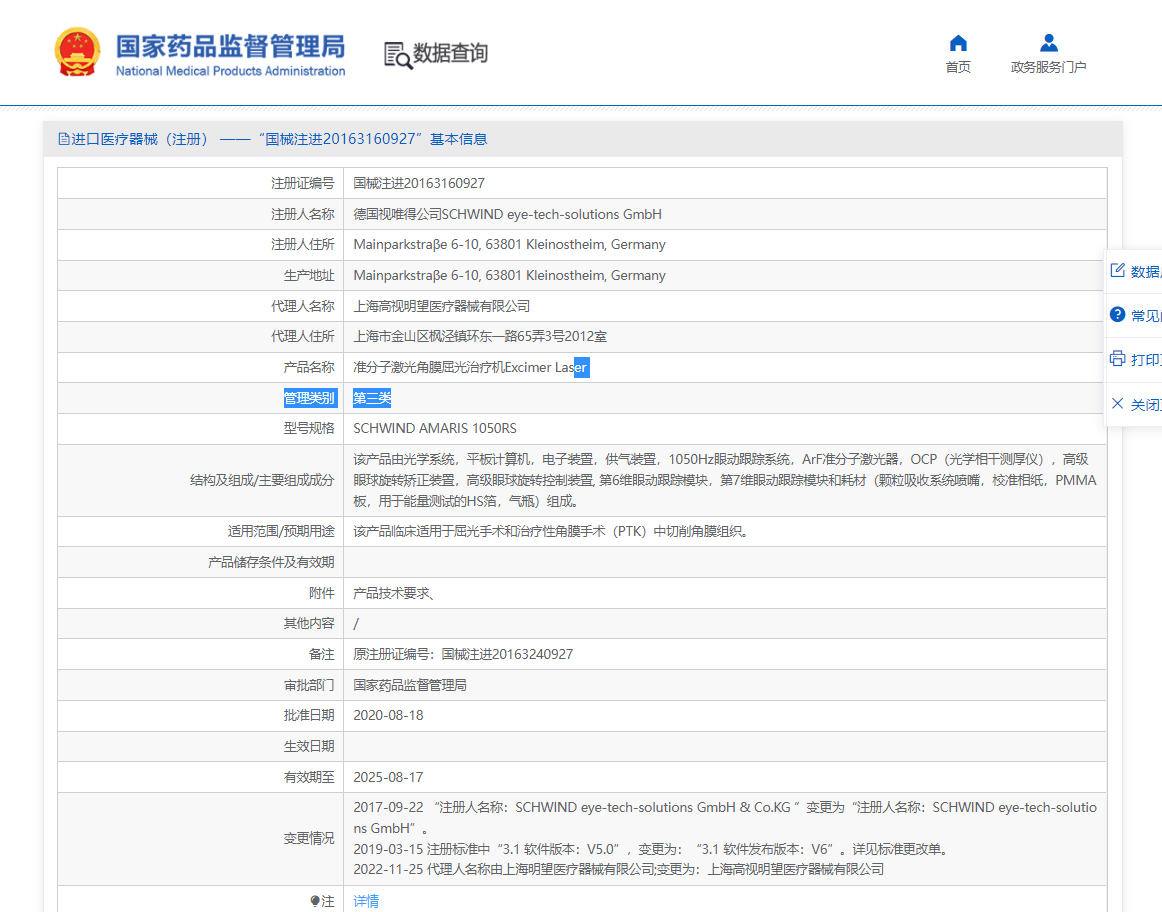Select 上海市金山区枫泾镇环东一路65弄3号2012室
Image resolution: width=1162 pixels, height=912 pixels.
point(480,336)
